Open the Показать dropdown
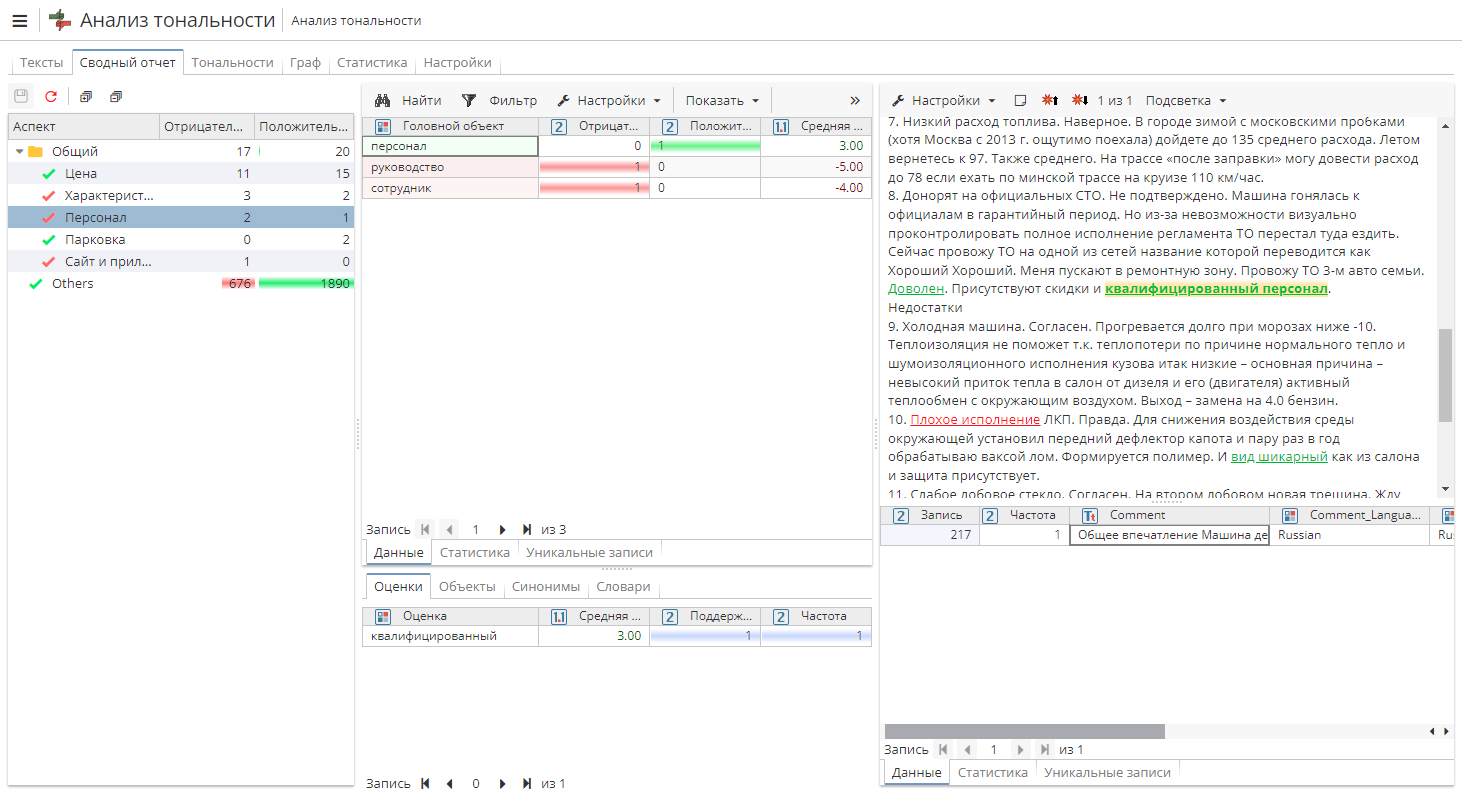This screenshot has height=793, width=1462. [x=722, y=100]
